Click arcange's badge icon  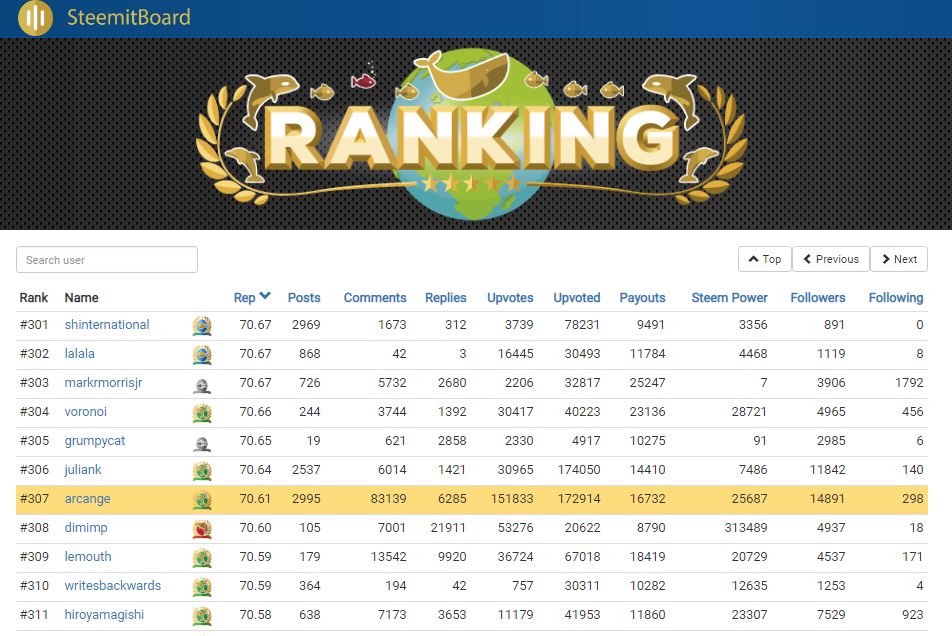[202, 500]
